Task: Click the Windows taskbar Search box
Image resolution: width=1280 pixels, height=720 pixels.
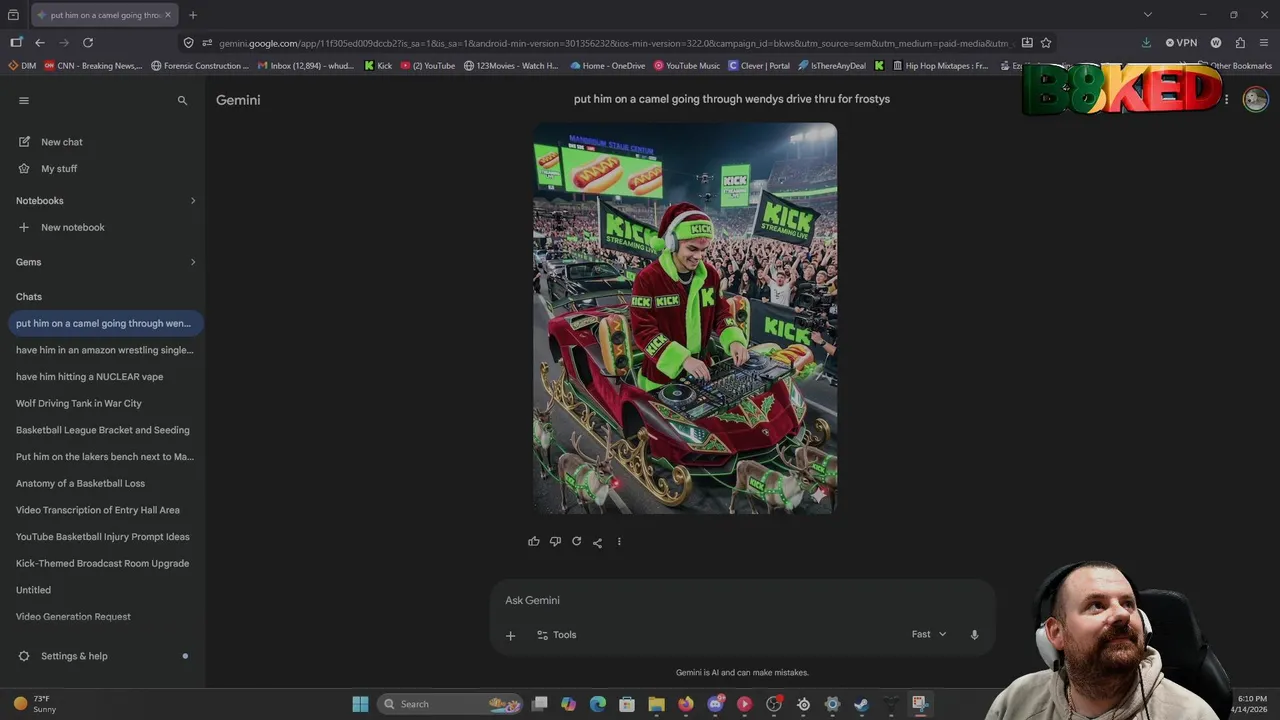Action: pyautogui.click(x=450, y=704)
